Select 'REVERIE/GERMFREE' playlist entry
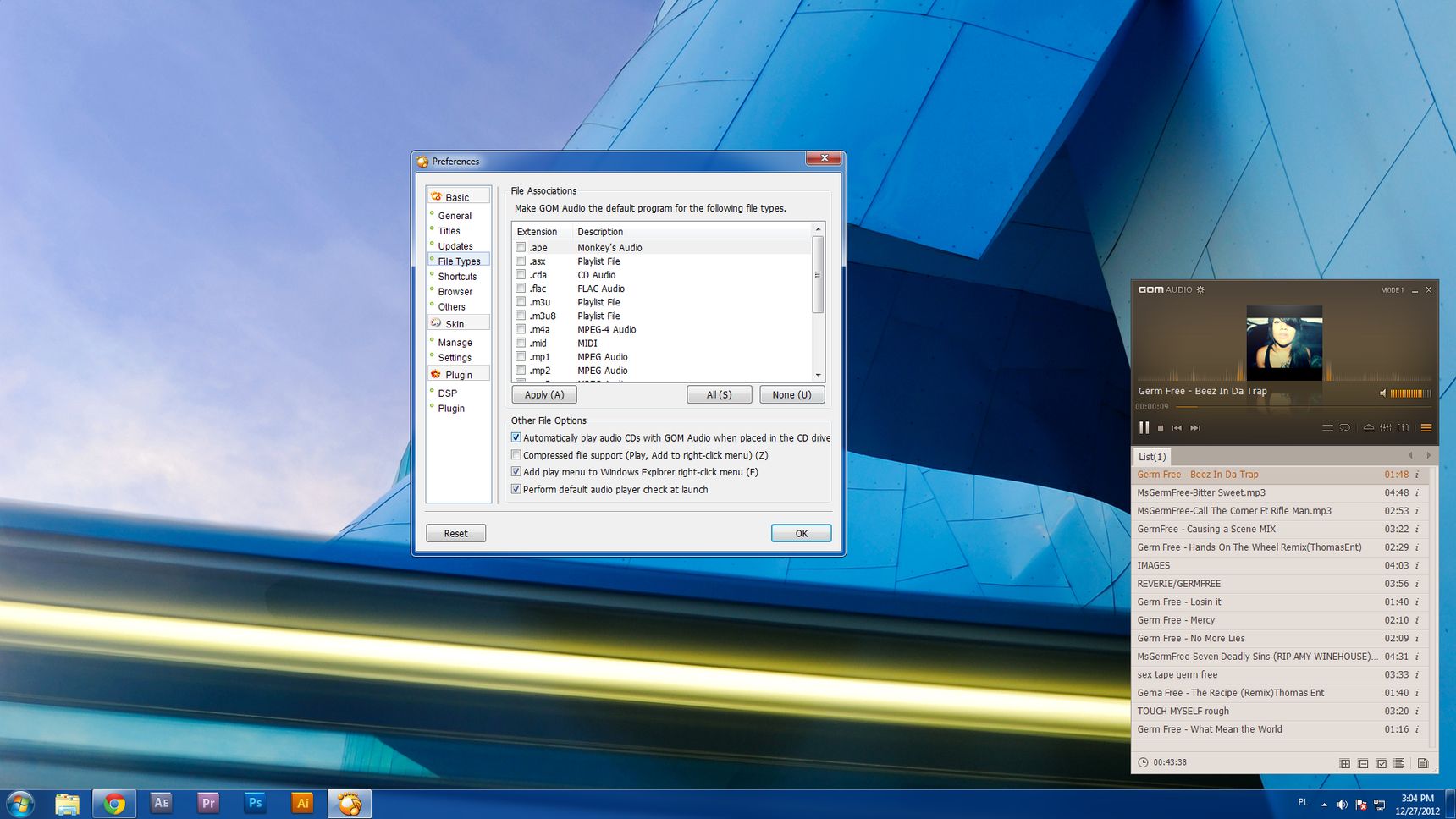 tap(1280, 584)
